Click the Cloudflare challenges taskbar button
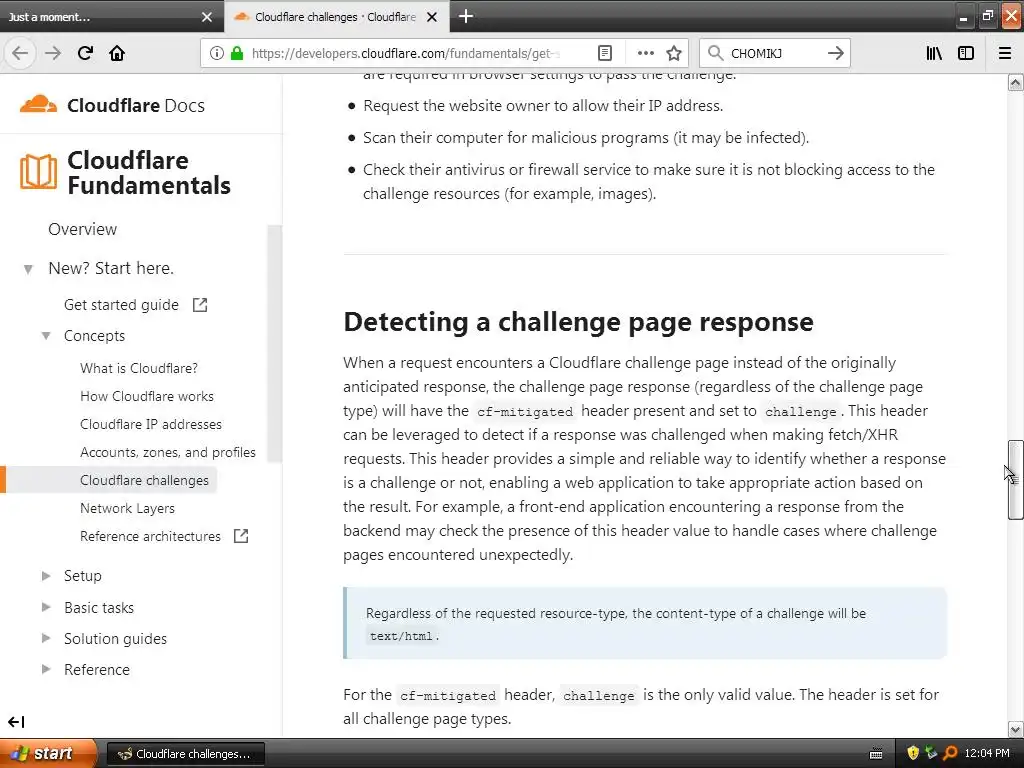Screen dimensions: 1024x768 pyautogui.click(x=185, y=754)
